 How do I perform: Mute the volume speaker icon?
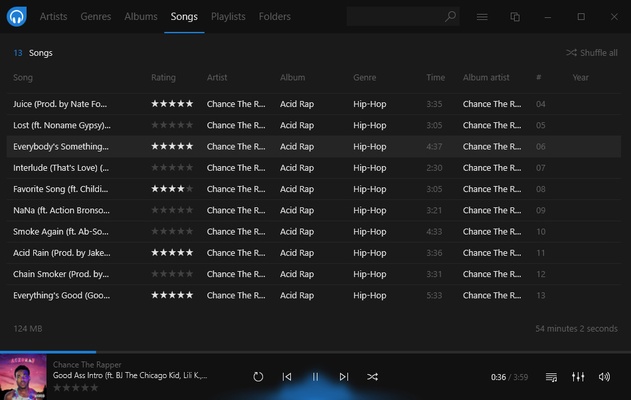tap(604, 377)
